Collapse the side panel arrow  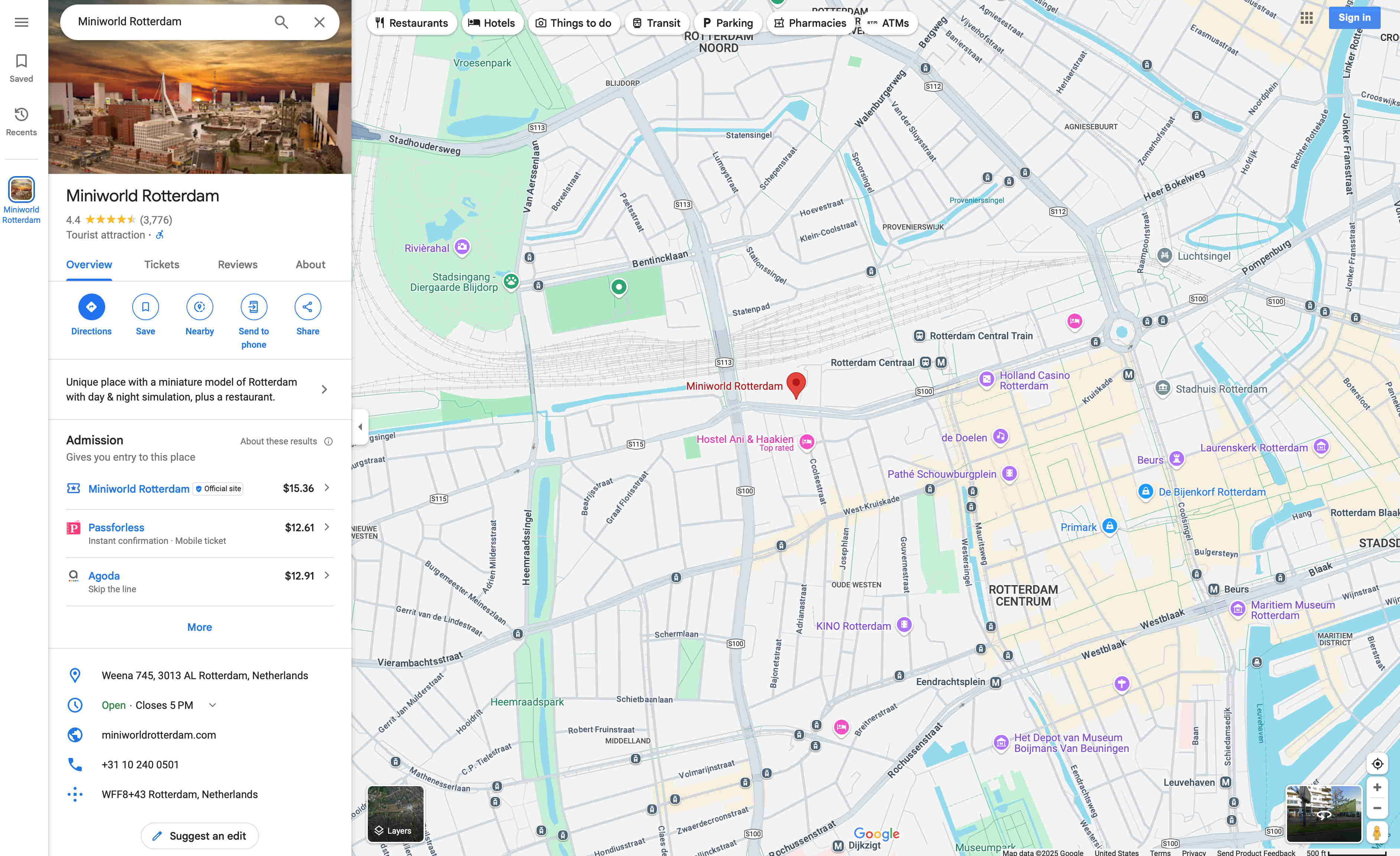pyautogui.click(x=360, y=427)
